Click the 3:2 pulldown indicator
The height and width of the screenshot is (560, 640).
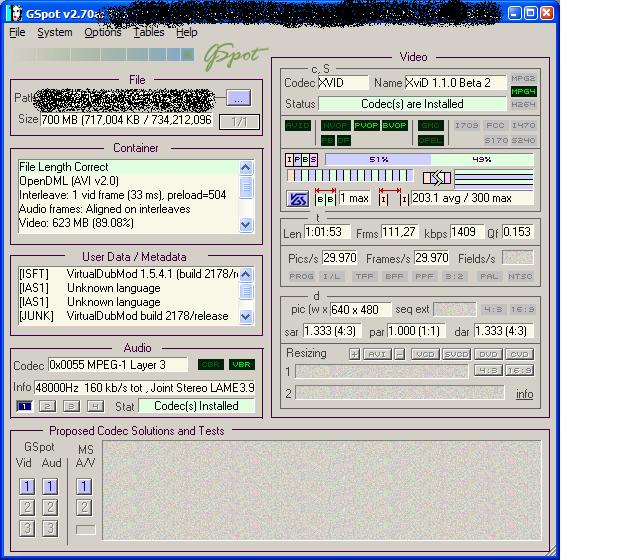(454, 277)
